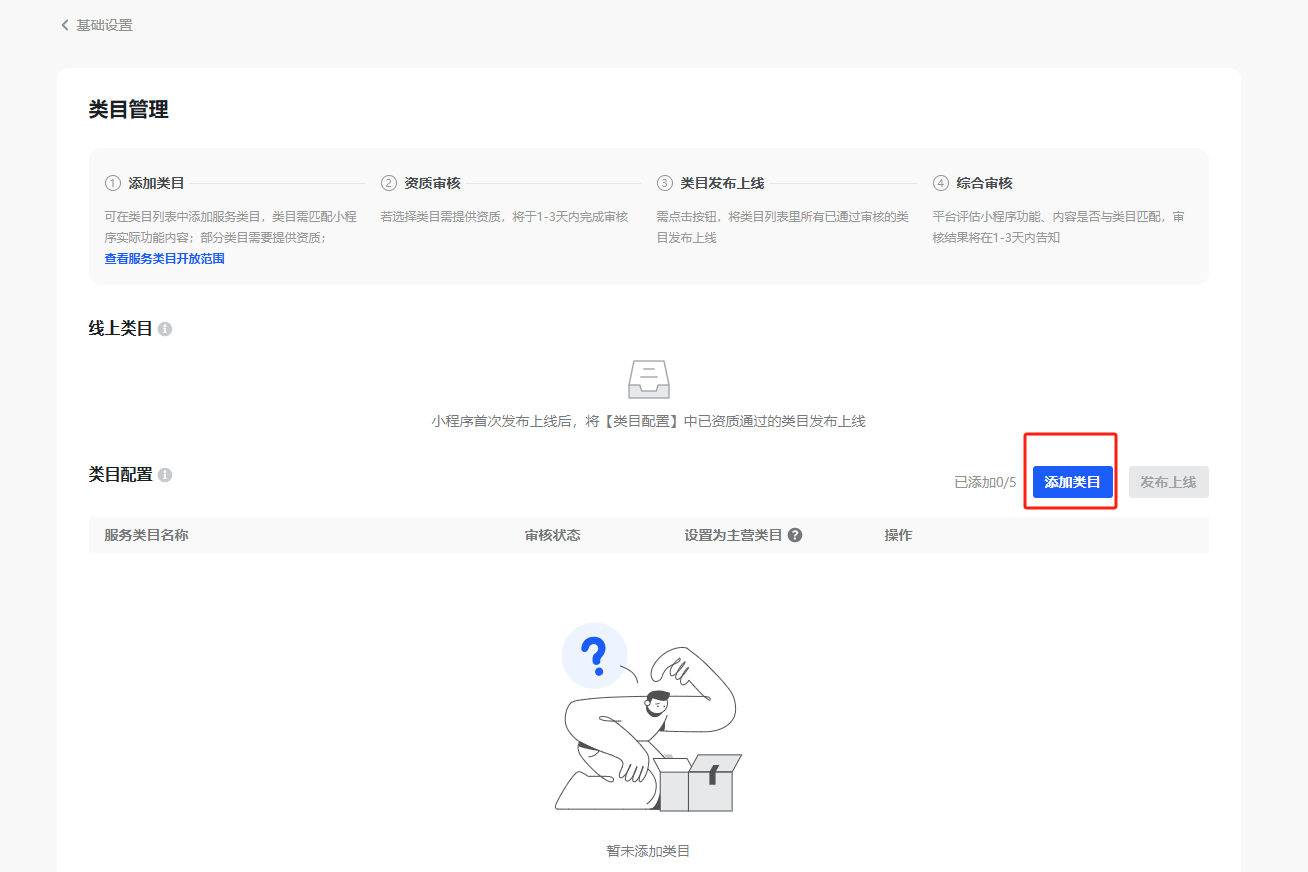Open the 查看服务类目开放范围 link
This screenshot has width=1308, height=872.
(164, 259)
